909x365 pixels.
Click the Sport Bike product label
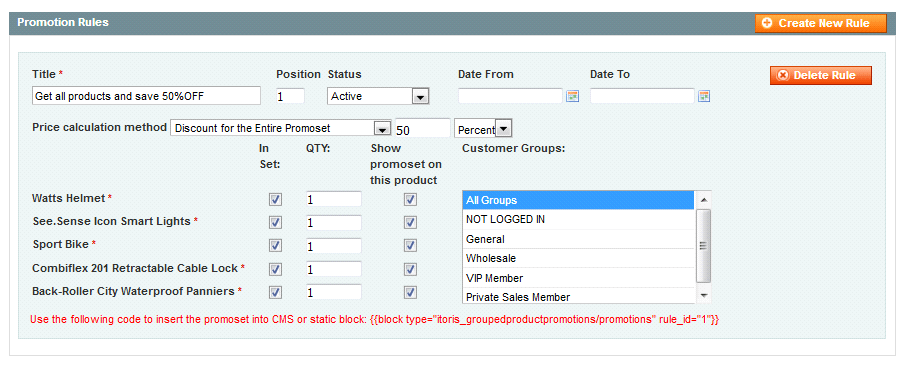coord(61,244)
